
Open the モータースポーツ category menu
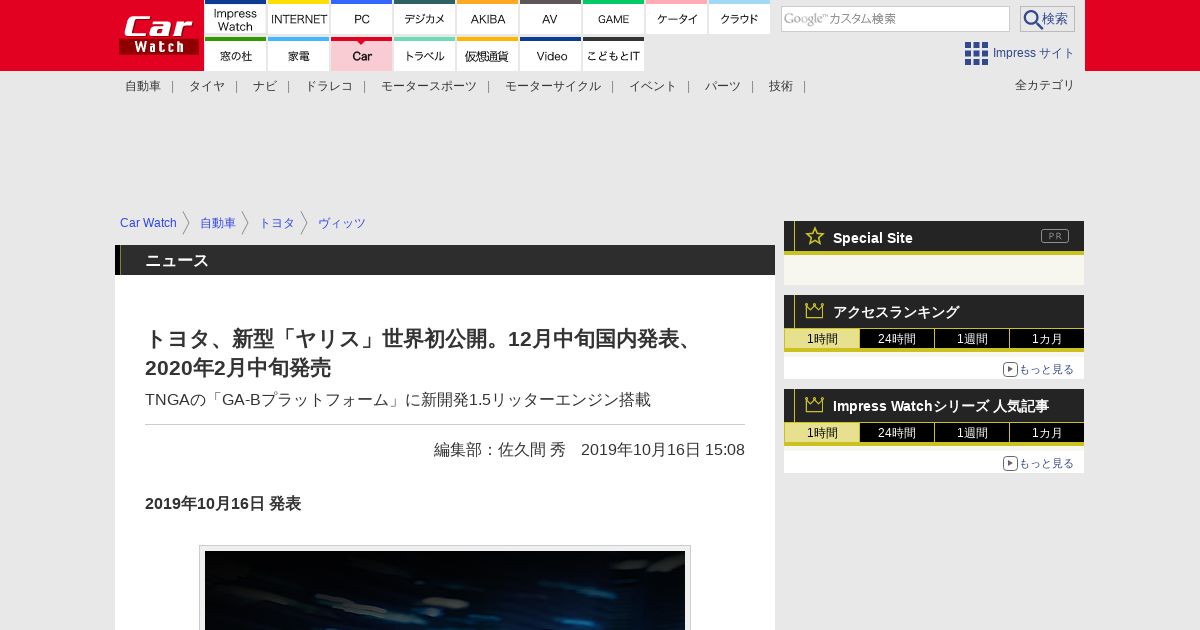point(429,86)
